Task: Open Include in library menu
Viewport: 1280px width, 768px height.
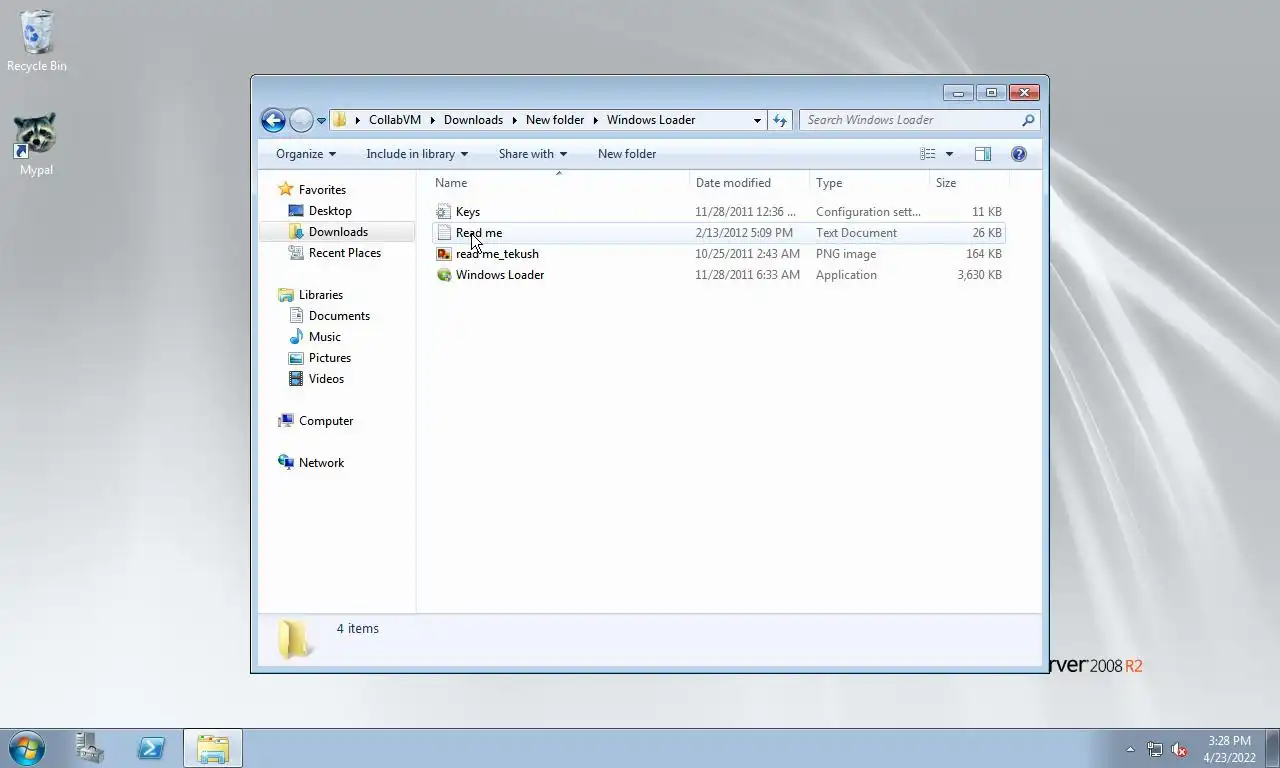Action: point(417,154)
